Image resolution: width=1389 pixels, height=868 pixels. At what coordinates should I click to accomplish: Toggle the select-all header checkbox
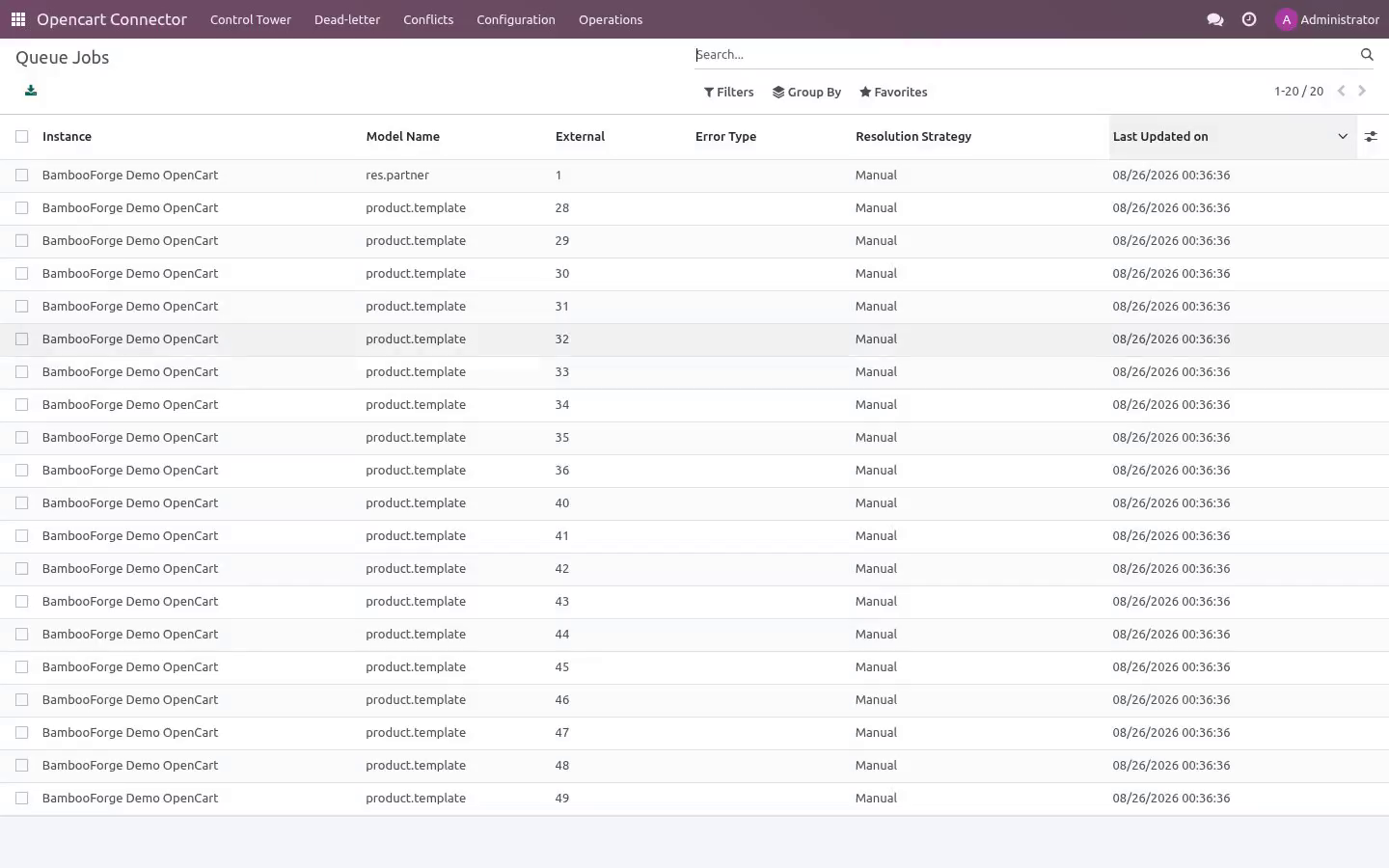(22, 137)
